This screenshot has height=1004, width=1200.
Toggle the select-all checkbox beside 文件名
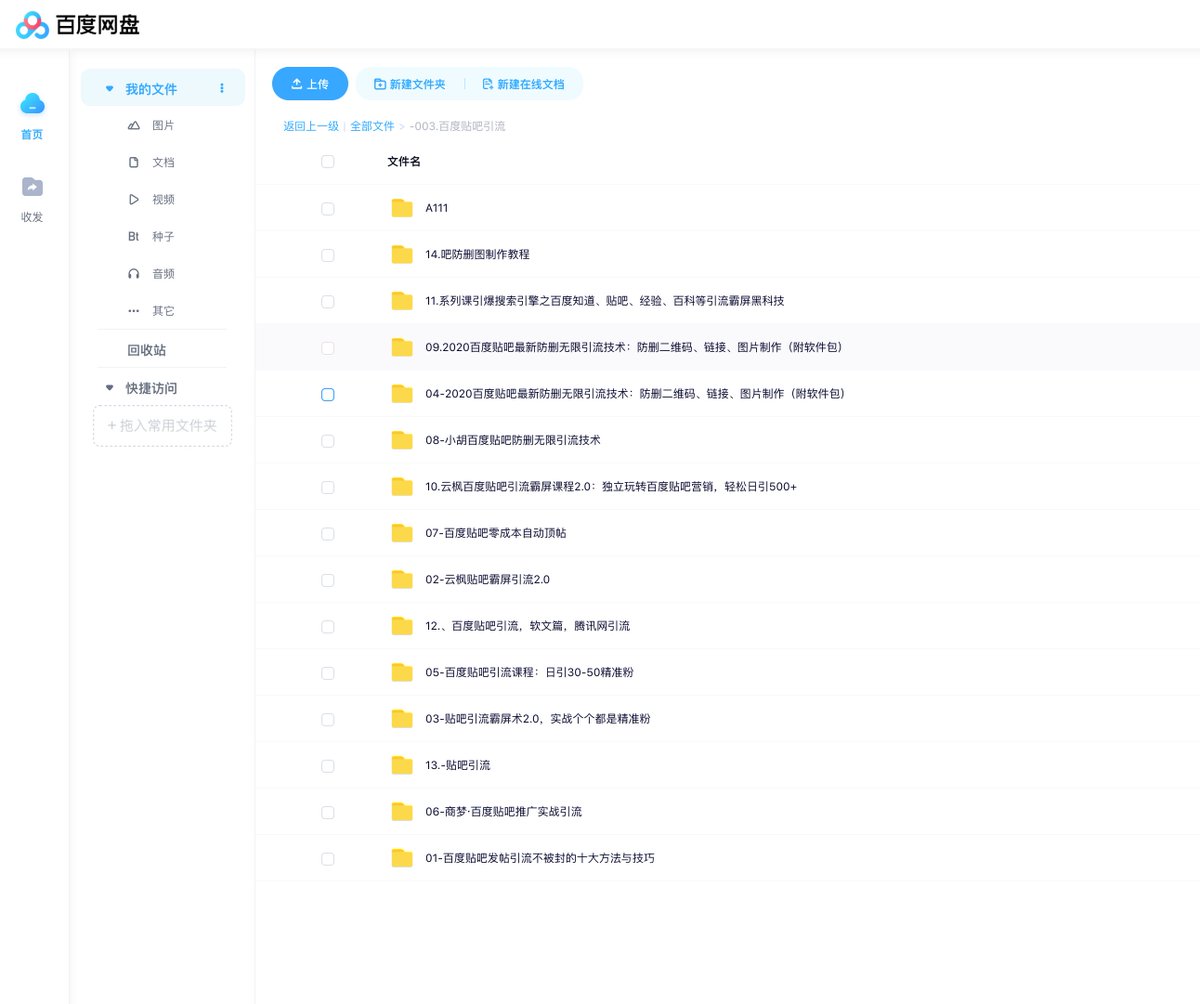pos(328,161)
